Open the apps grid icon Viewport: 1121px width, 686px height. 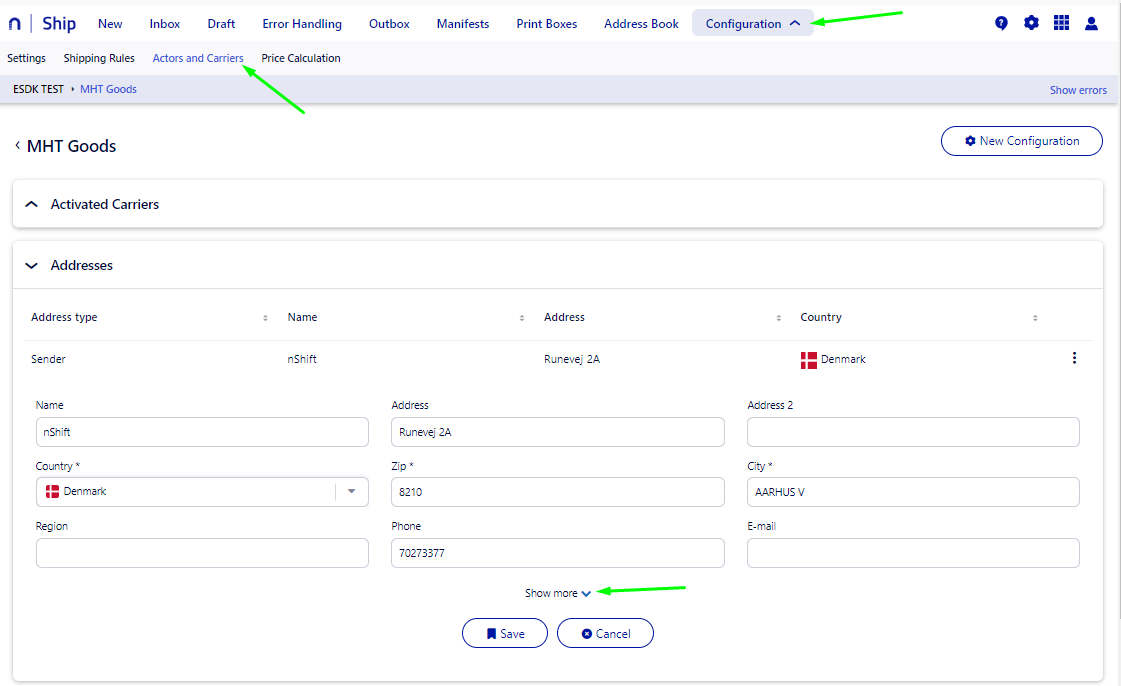click(1061, 23)
